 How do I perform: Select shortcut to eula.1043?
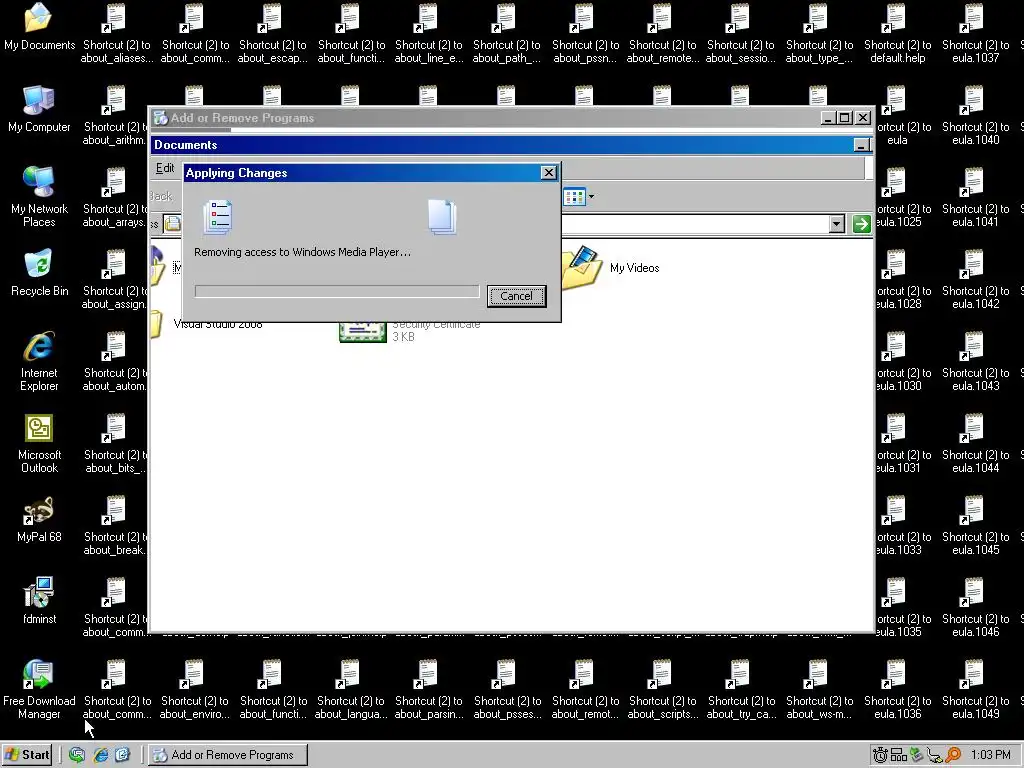coord(975,362)
